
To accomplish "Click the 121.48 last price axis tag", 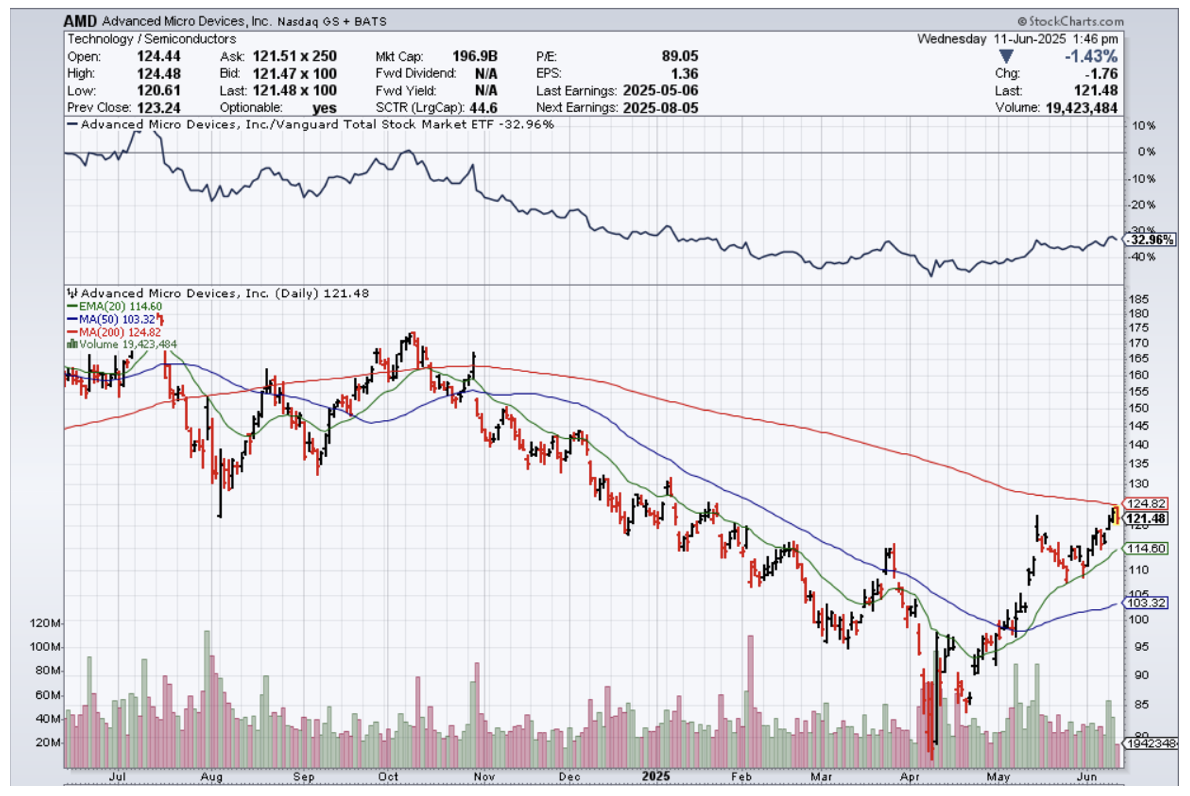I will 1146,519.
